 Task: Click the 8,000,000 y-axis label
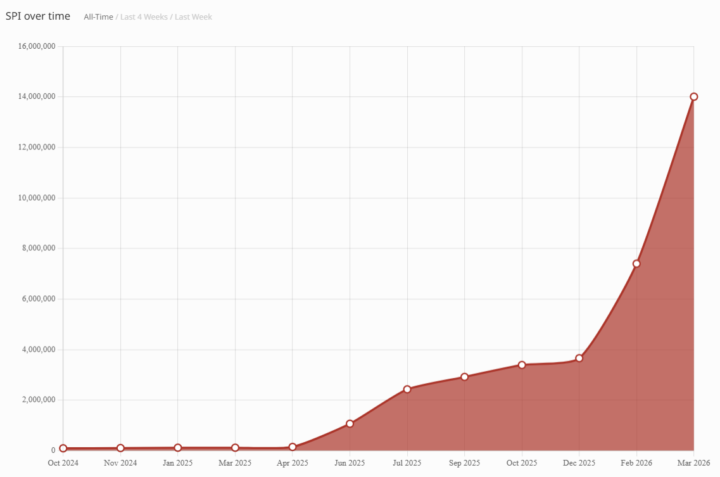(39, 248)
